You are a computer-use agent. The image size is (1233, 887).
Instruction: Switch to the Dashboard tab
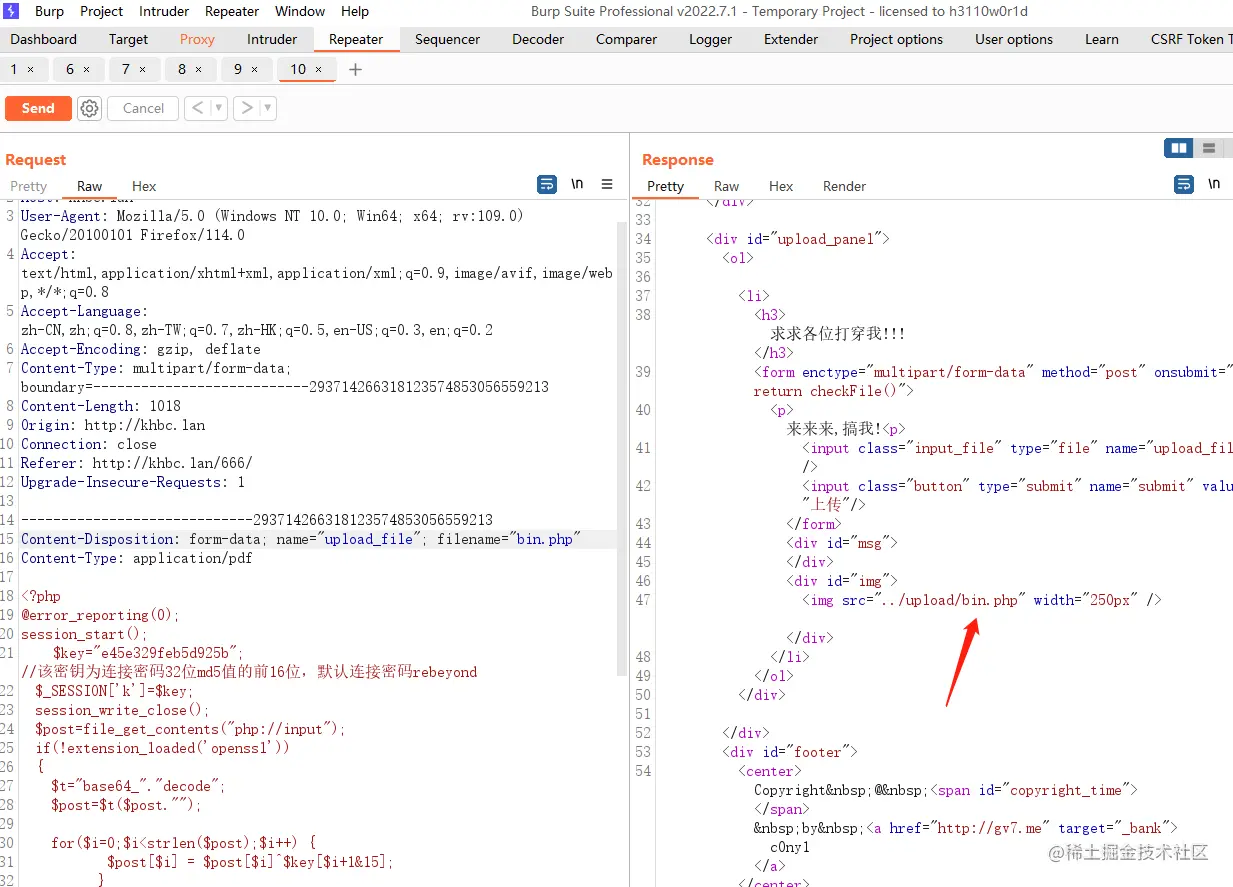pyautogui.click(x=44, y=39)
